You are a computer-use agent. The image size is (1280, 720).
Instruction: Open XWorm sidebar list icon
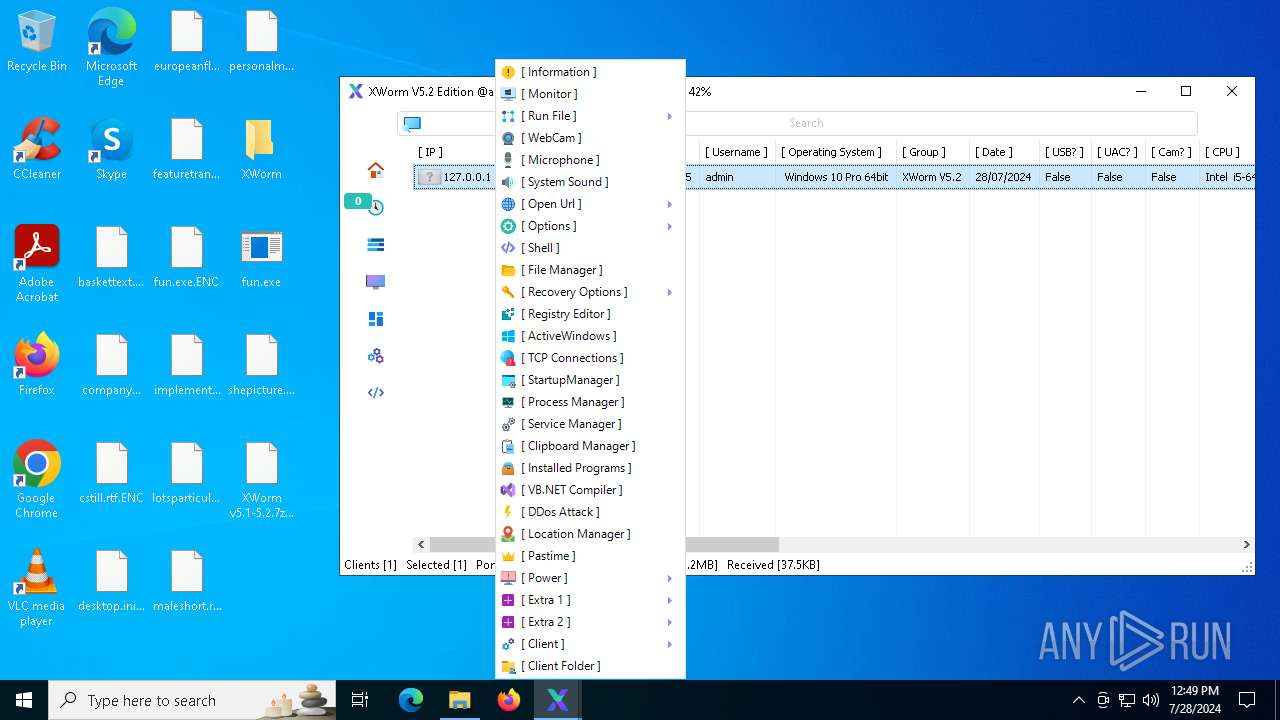pos(376,244)
